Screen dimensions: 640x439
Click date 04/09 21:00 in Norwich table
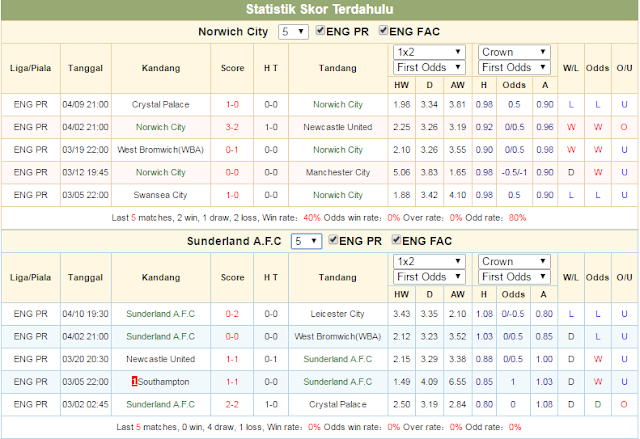pyautogui.click(x=85, y=104)
